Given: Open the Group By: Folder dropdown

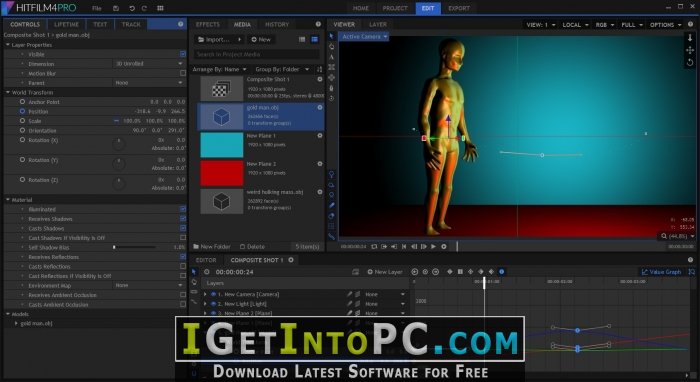Looking at the screenshot, I should click(282, 69).
